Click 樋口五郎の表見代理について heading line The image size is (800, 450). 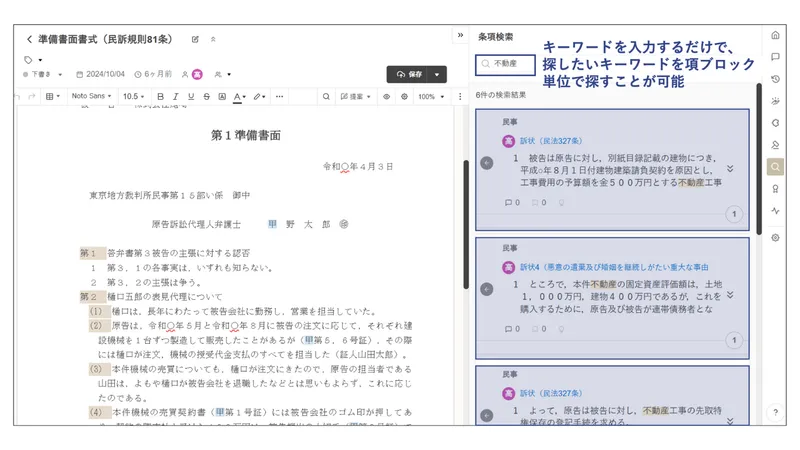(x=165, y=296)
